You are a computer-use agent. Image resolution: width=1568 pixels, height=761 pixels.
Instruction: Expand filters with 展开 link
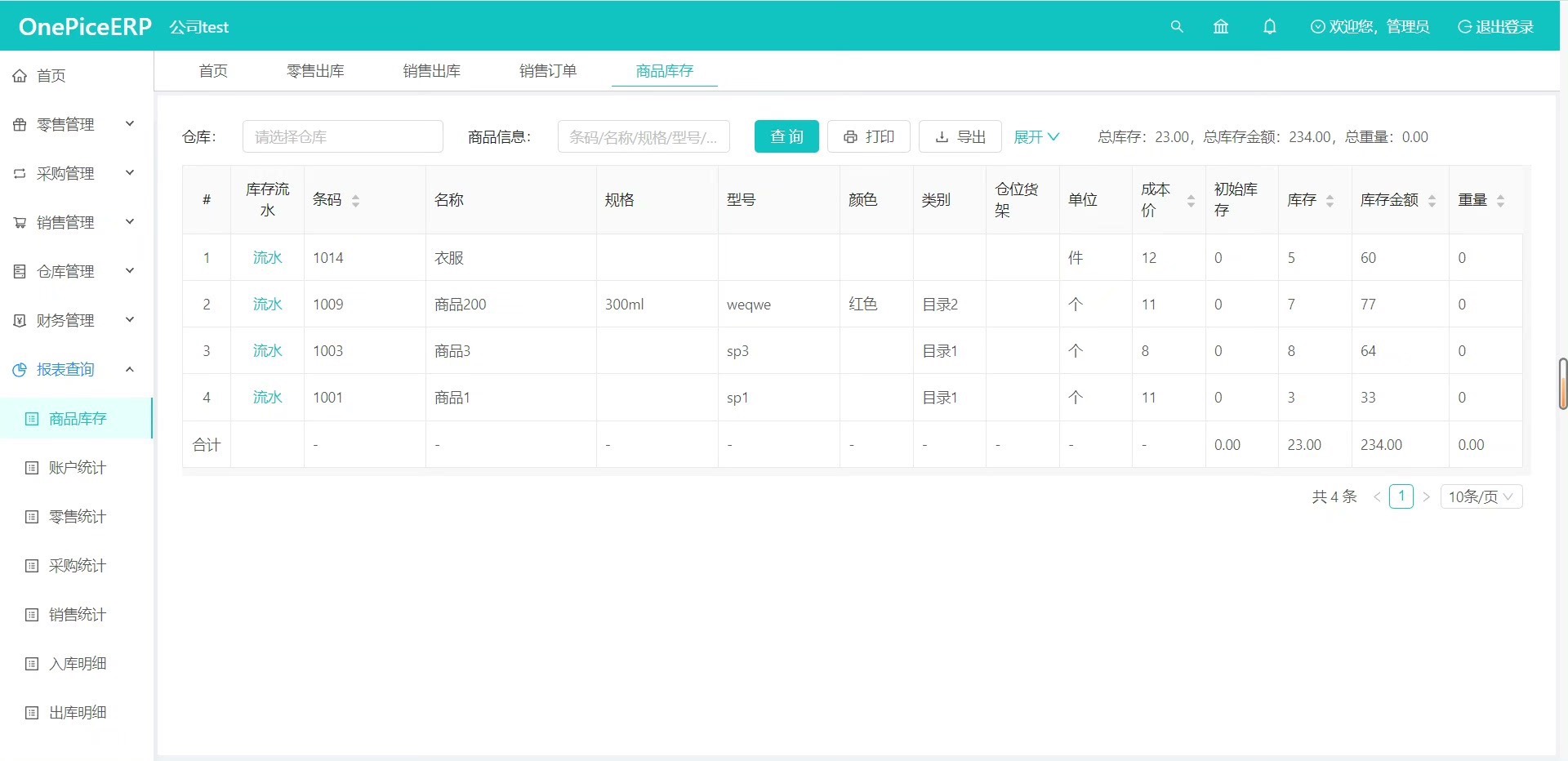(x=1036, y=137)
